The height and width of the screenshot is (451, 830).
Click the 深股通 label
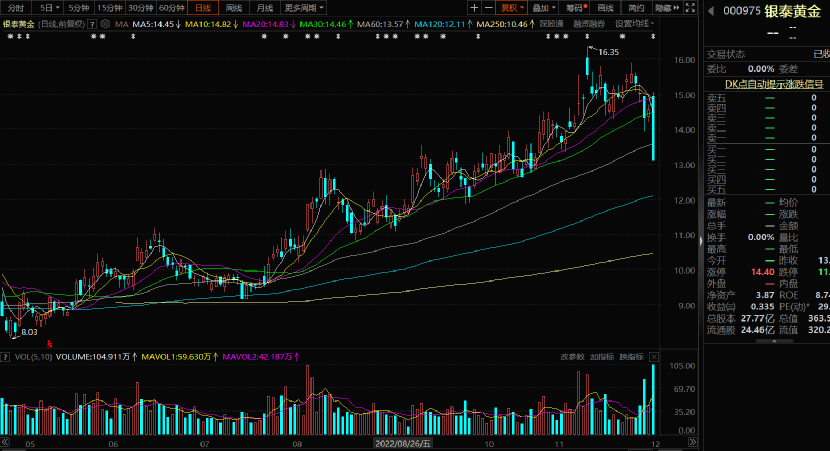[x=551, y=24]
